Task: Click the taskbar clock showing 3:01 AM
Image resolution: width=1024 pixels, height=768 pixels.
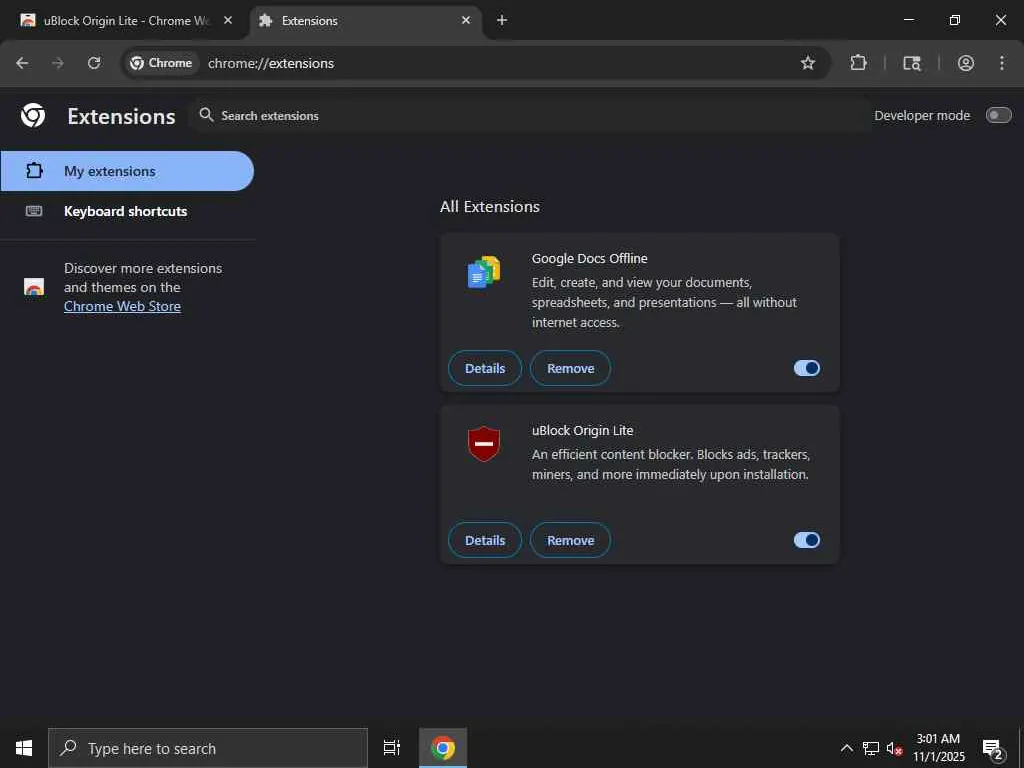Action: point(938,748)
